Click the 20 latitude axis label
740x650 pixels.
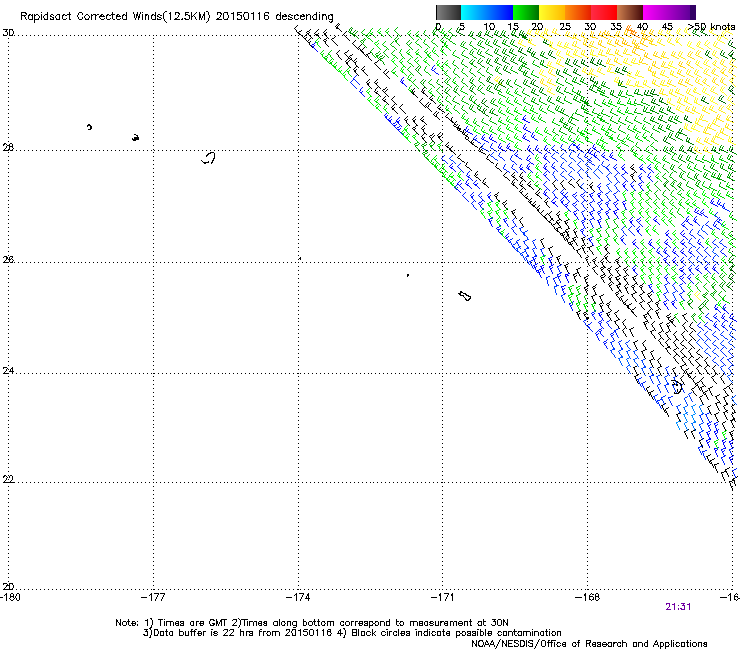8,587
